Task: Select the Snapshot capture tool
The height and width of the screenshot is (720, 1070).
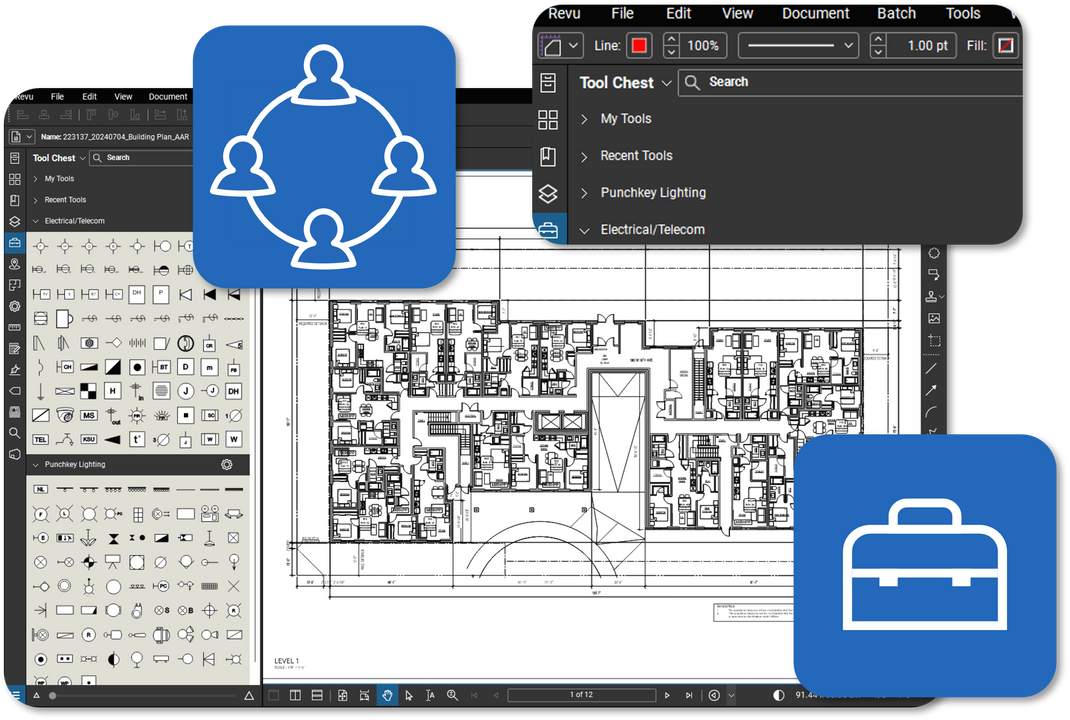Action: pos(933,340)
